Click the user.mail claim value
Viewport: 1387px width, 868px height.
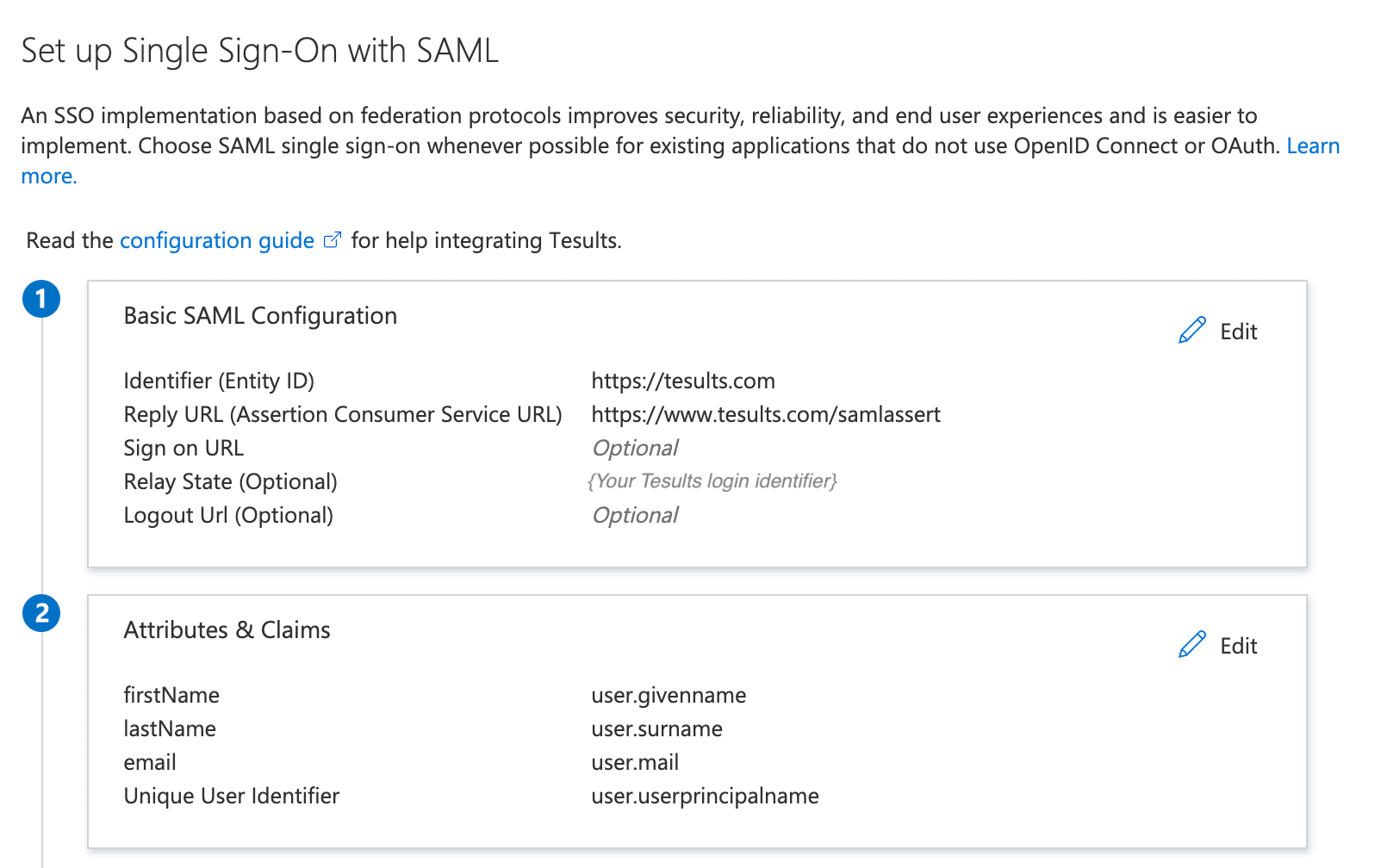pyautogui.click(x=635, y=762)
